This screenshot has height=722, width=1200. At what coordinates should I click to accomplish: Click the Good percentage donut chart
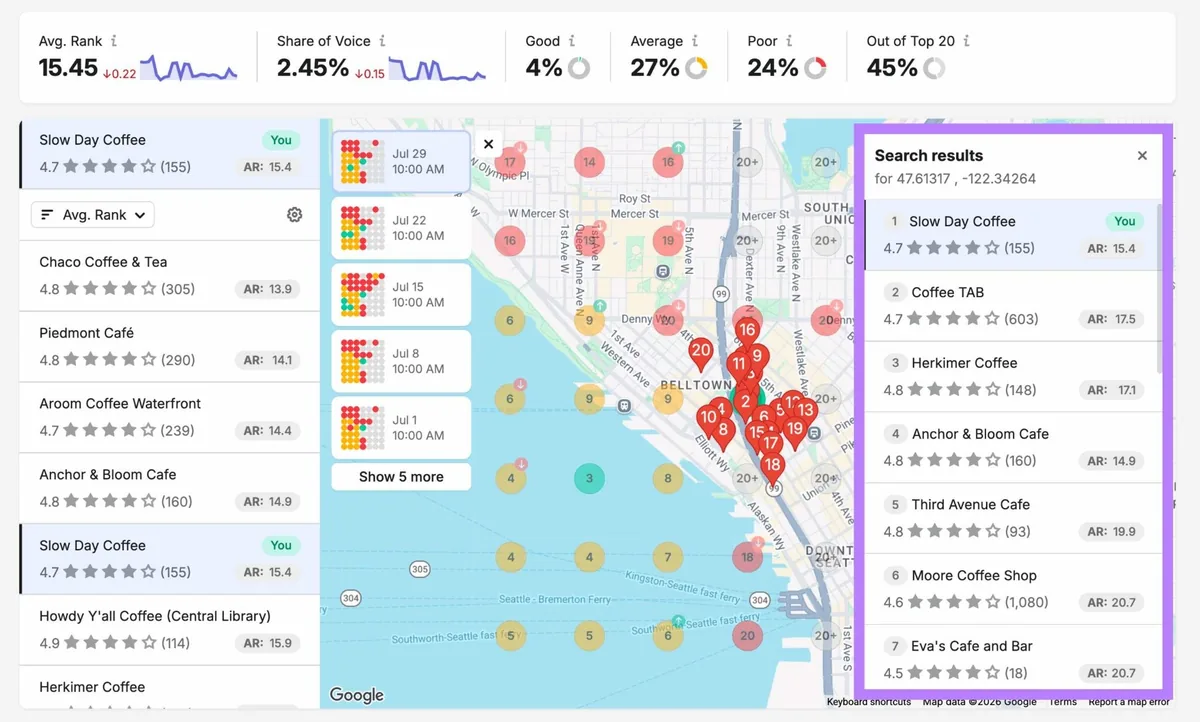coord(578,68)
